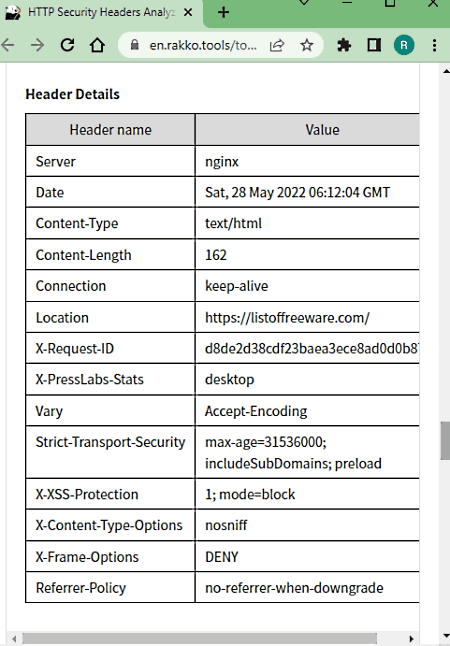The image size is (450, 646).
Task: Go back to the previous page
Action: point(7,45)
